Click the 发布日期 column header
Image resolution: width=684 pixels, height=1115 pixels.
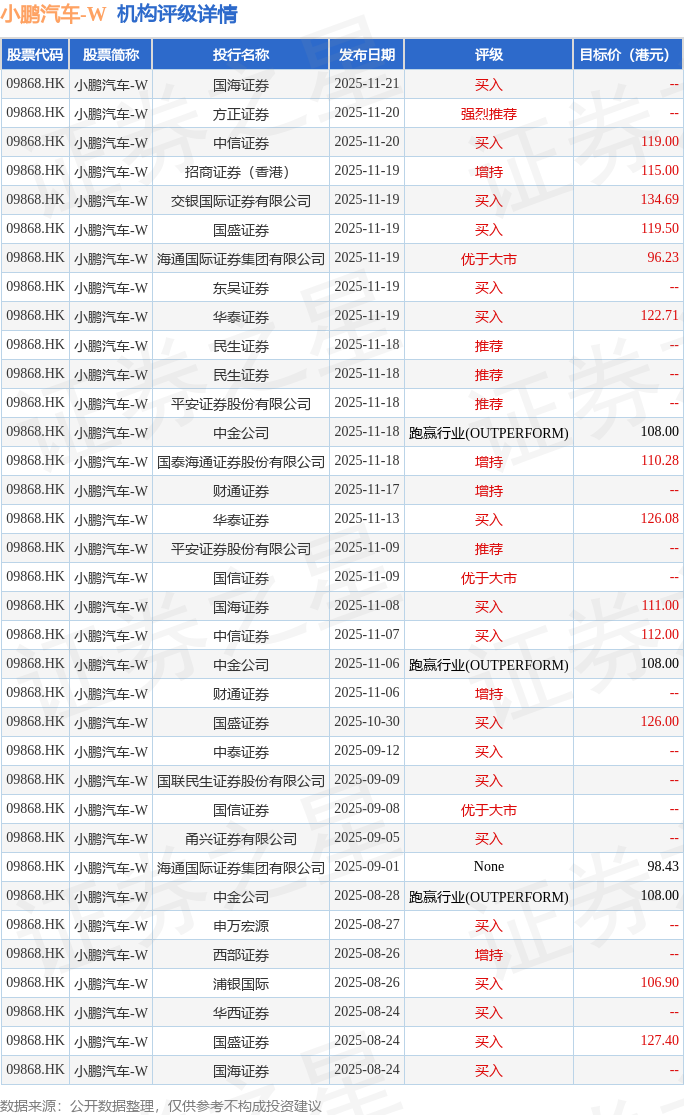(x=367, y=55)
